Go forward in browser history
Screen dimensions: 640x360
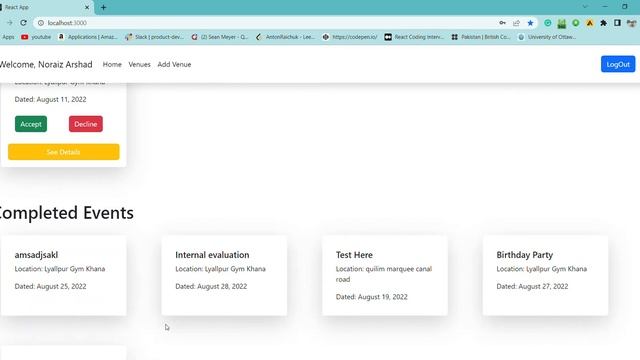[9, 23]
